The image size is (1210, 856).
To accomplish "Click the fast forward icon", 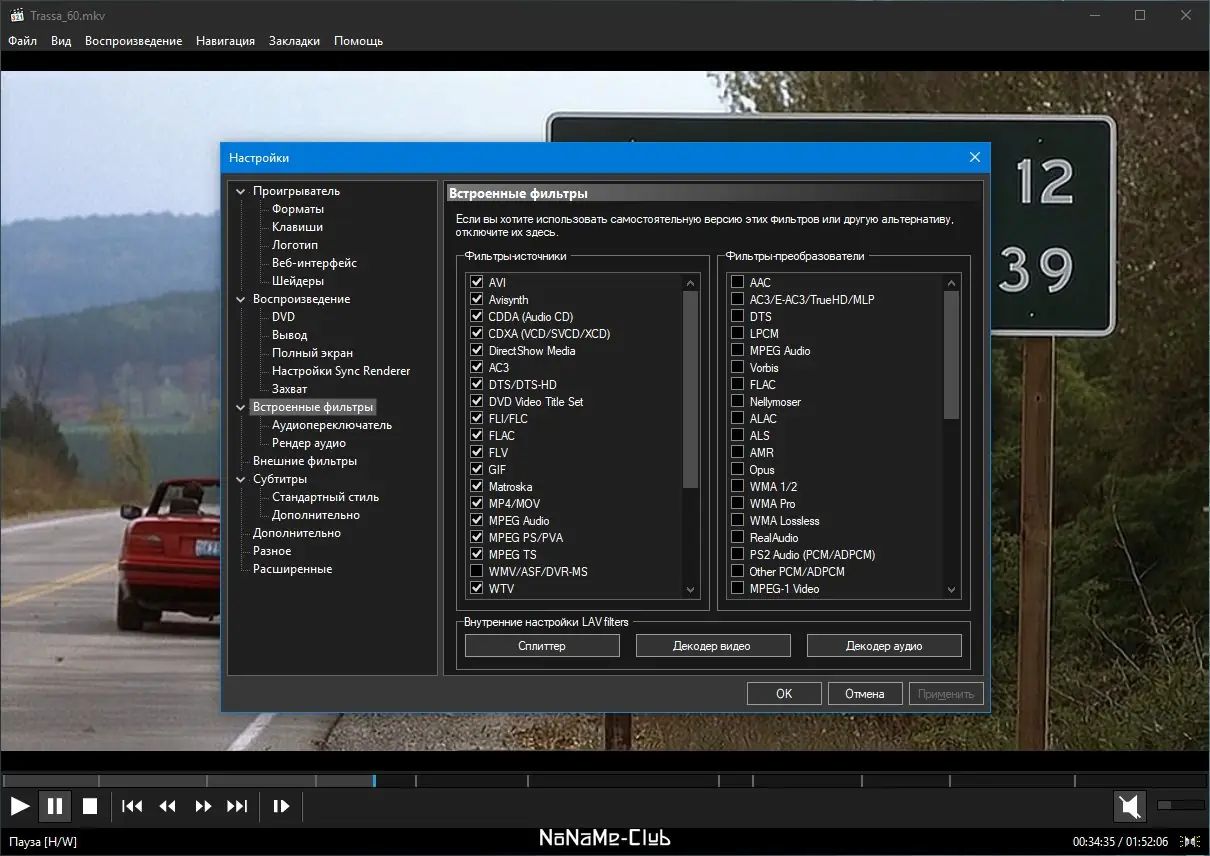I will tap(203, 806).
